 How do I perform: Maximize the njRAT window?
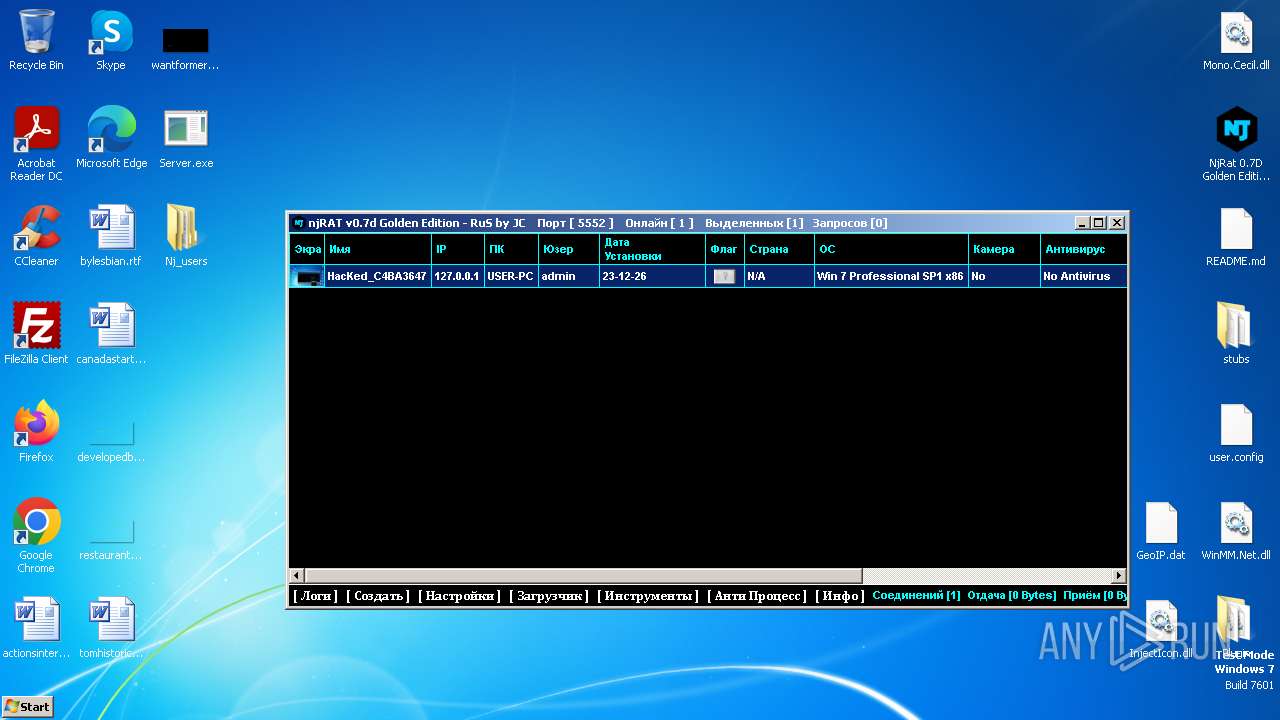(x=1099, y=223)
